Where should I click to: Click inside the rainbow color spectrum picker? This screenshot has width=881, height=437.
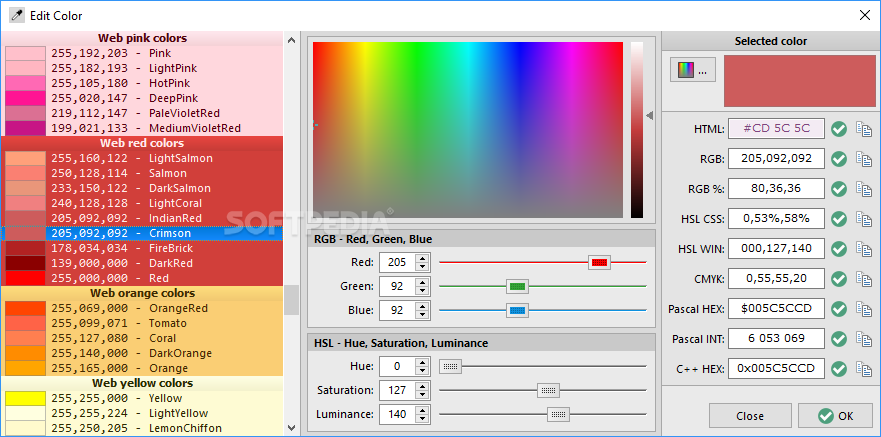[x=467, y=130]
